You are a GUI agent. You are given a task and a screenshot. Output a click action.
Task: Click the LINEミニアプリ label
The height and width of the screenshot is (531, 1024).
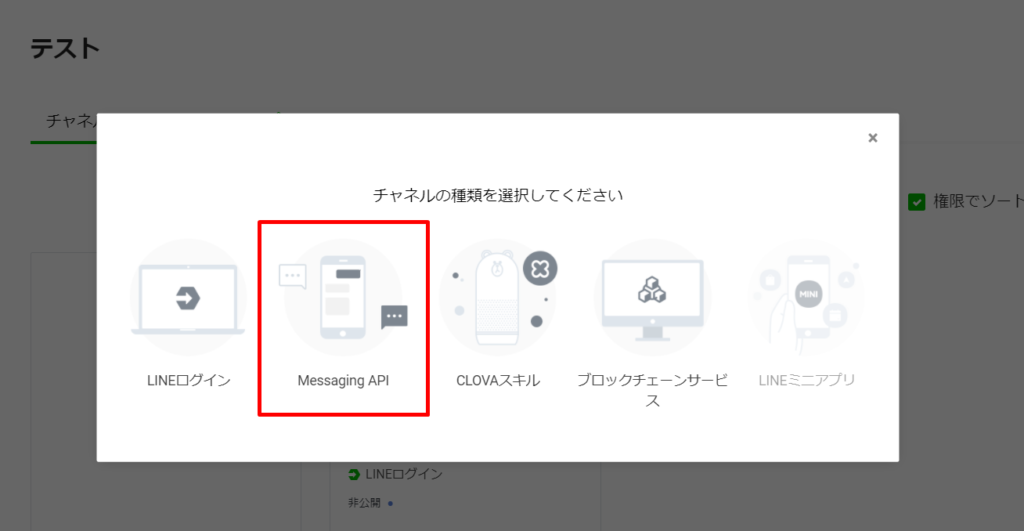click(x=807, y=380)
